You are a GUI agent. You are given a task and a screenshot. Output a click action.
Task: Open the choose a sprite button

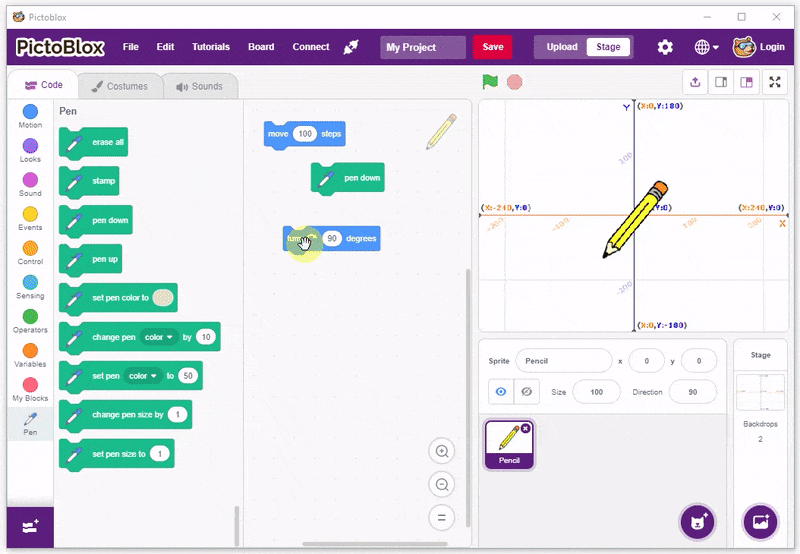(697, 521)
